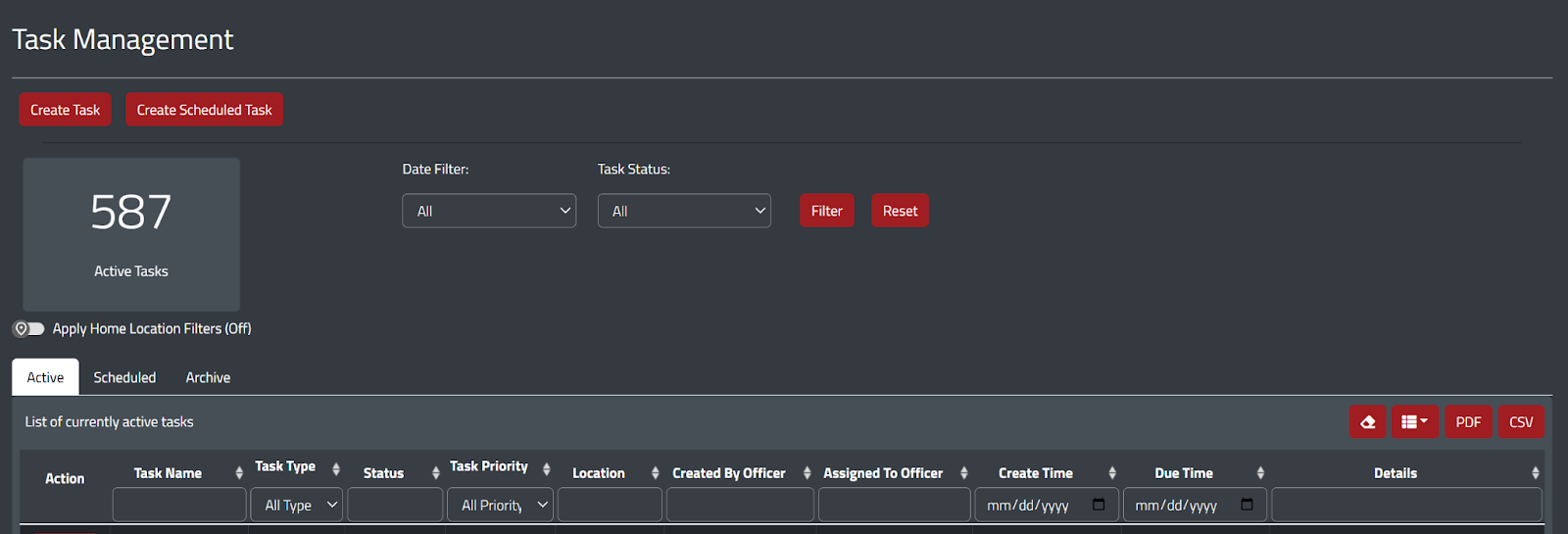The height and width of the screenshot is (534, 1568).
Task: Click the Create Scheduled Task button
Action: click(204, 110)
